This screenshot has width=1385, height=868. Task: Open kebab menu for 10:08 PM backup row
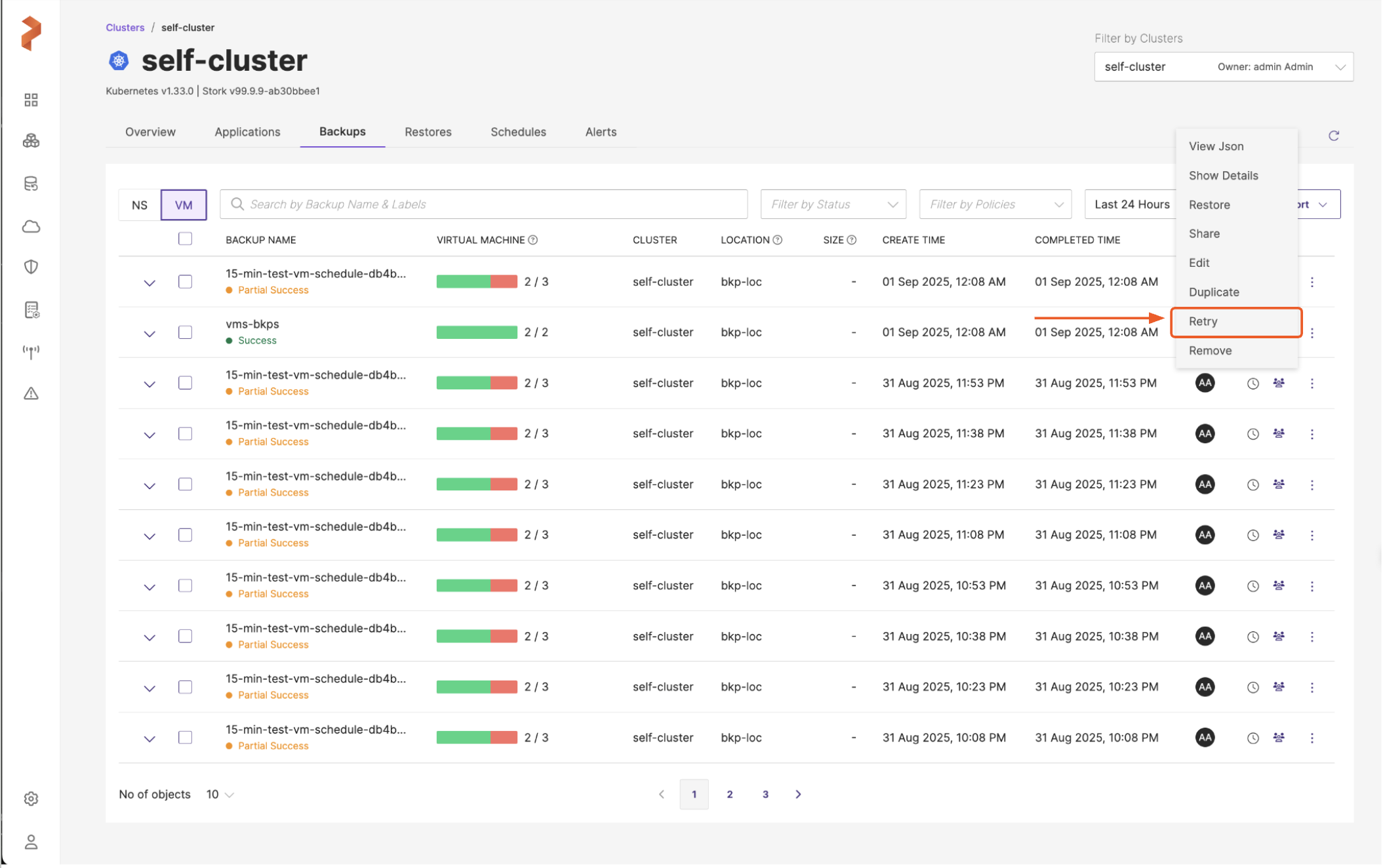(1312, 738)
